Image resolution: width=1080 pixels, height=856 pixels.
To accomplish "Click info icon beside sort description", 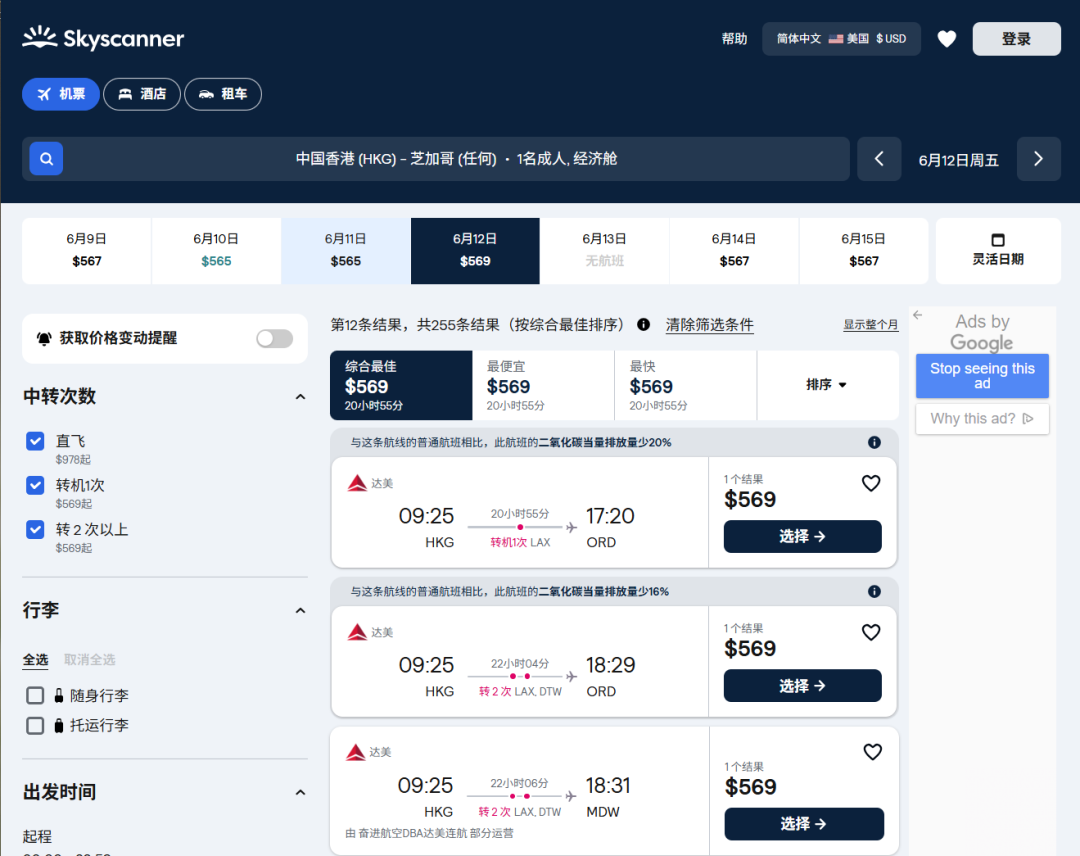I will coord(643,325).
